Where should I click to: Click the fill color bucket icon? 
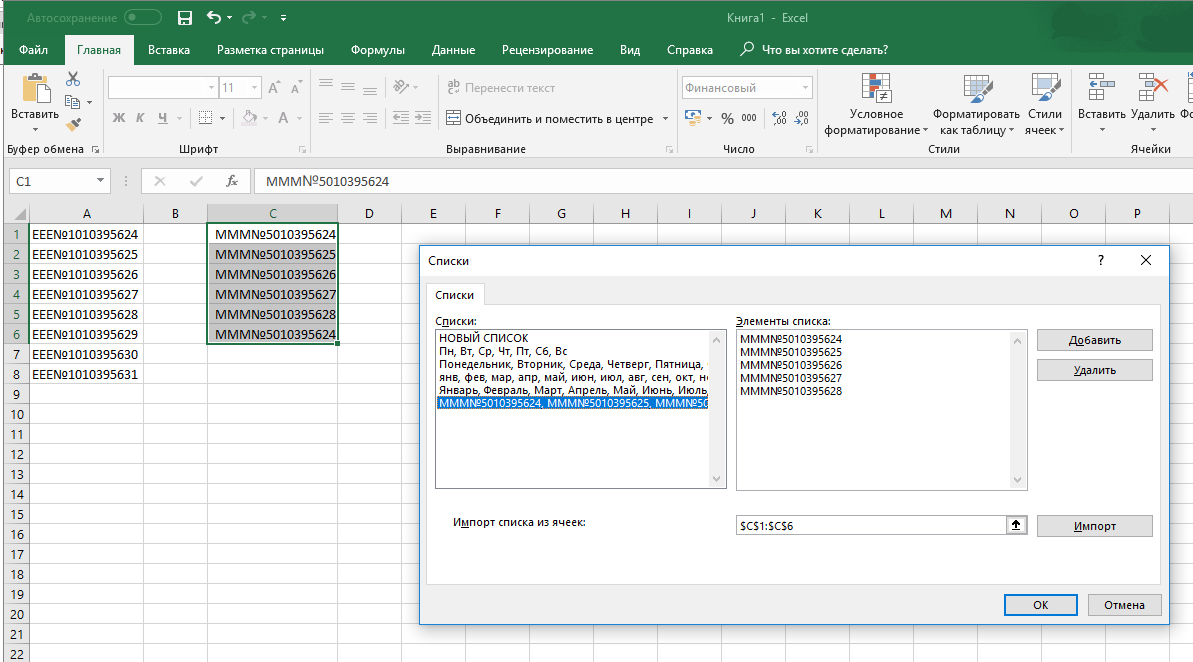[249, 118]
